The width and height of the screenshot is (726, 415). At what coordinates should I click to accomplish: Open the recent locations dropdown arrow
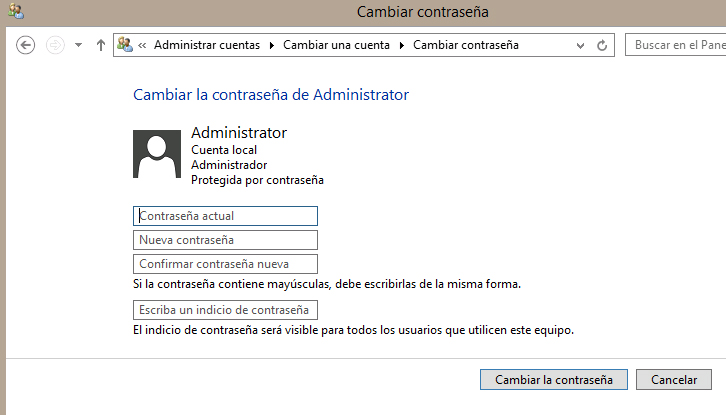78,45
